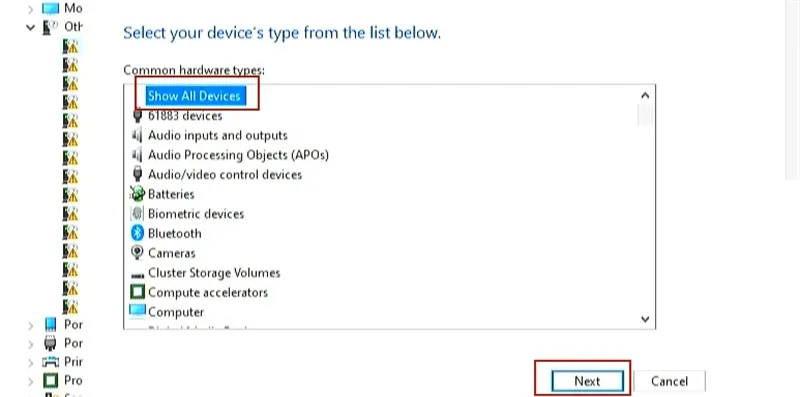Collapse the Other devices tree node
This screenshot has height=397, width=800.
(31, 27)
